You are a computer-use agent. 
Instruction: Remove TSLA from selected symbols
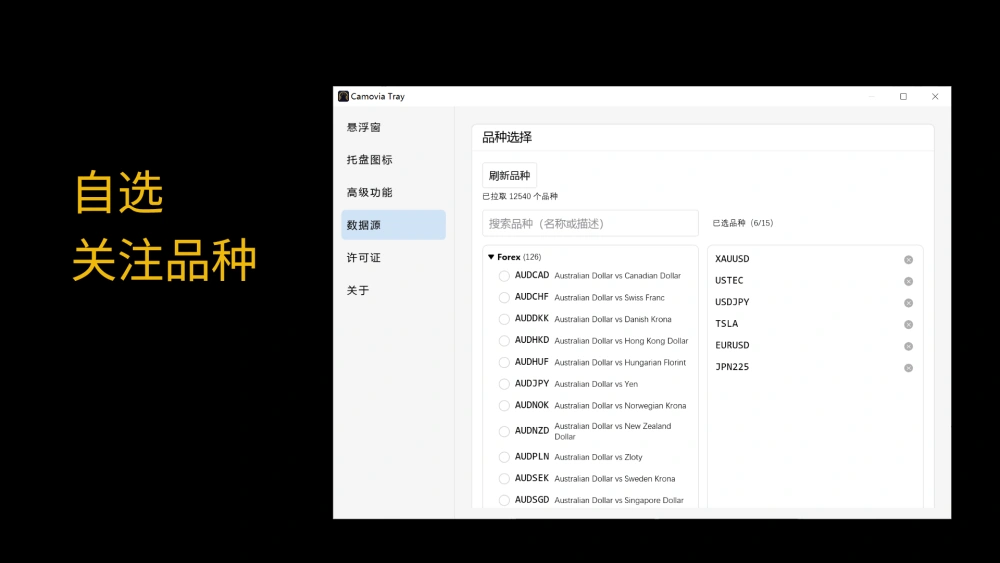908,325
